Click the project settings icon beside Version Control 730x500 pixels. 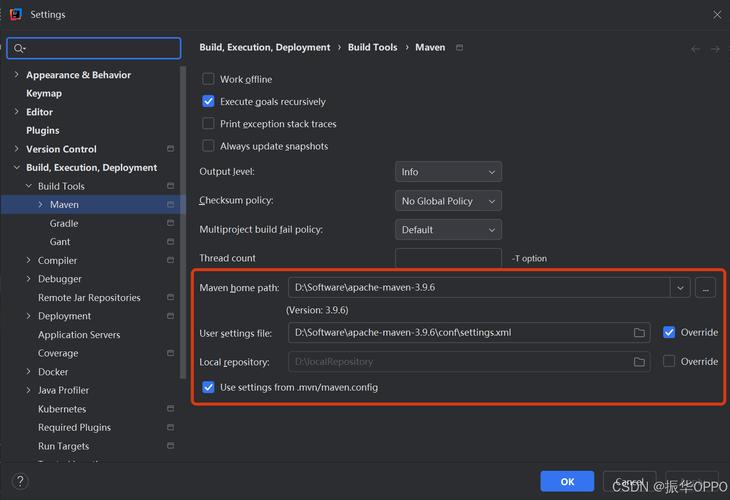tap(171, 149)
